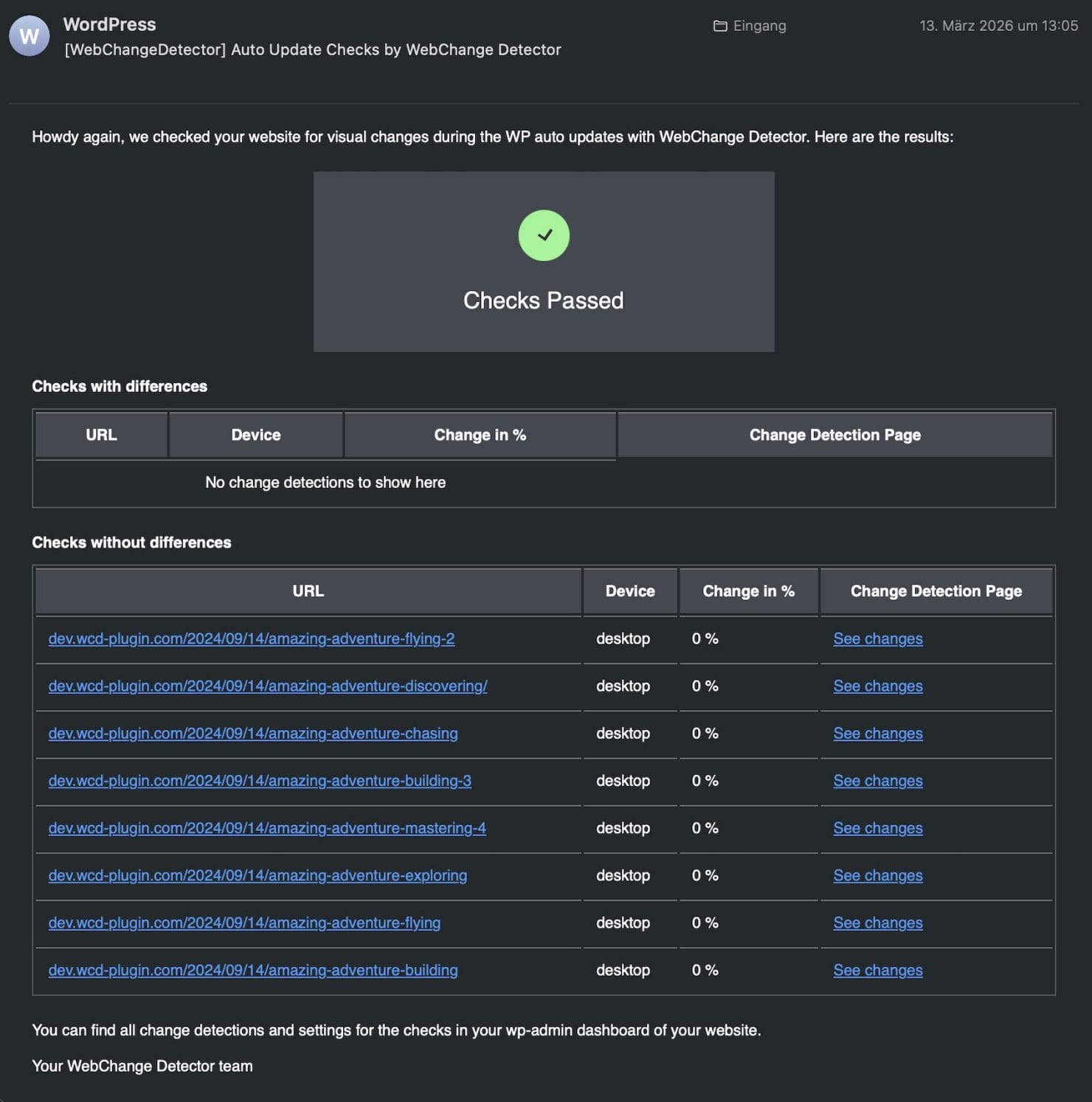The height and width of the screenshot is (1102, 1092).
Task: Click the green checkmark icon
Action: click(544, 235)
